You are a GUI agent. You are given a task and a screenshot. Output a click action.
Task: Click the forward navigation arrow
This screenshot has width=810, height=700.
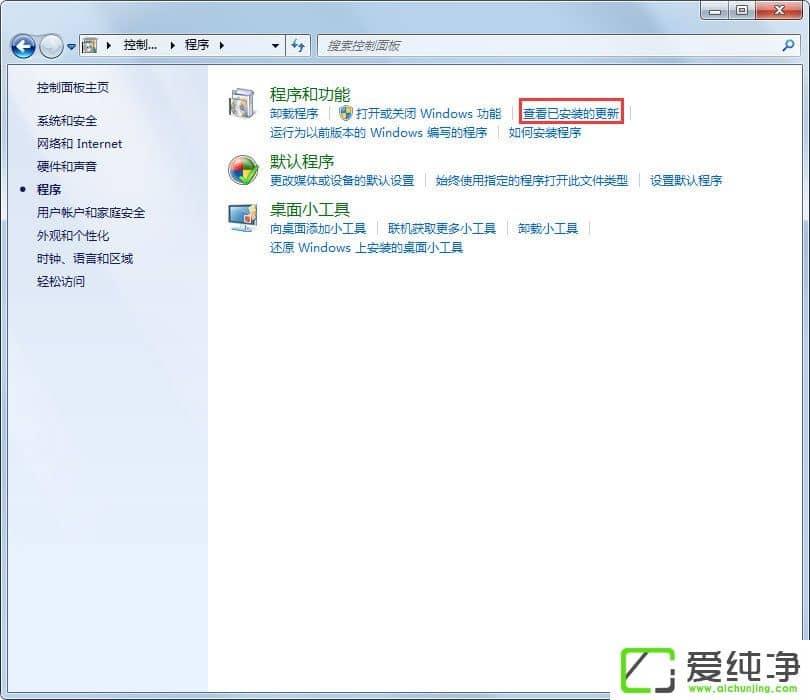coord(51,45)
